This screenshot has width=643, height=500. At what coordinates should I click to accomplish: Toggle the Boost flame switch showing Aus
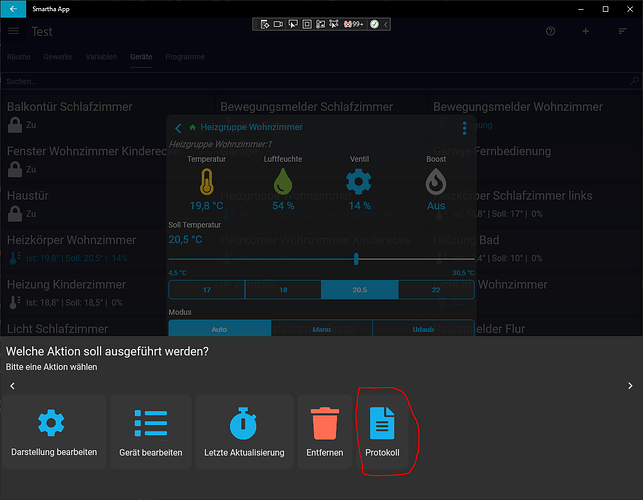[436, 182]
